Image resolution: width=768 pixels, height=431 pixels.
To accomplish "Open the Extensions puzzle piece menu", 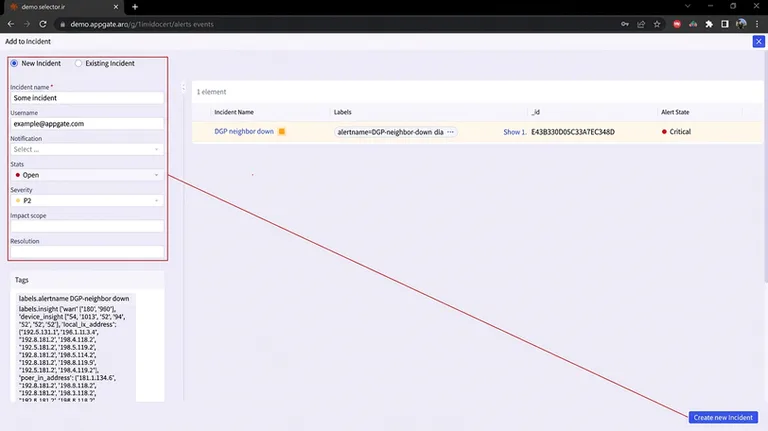I will tap(709, 24).
